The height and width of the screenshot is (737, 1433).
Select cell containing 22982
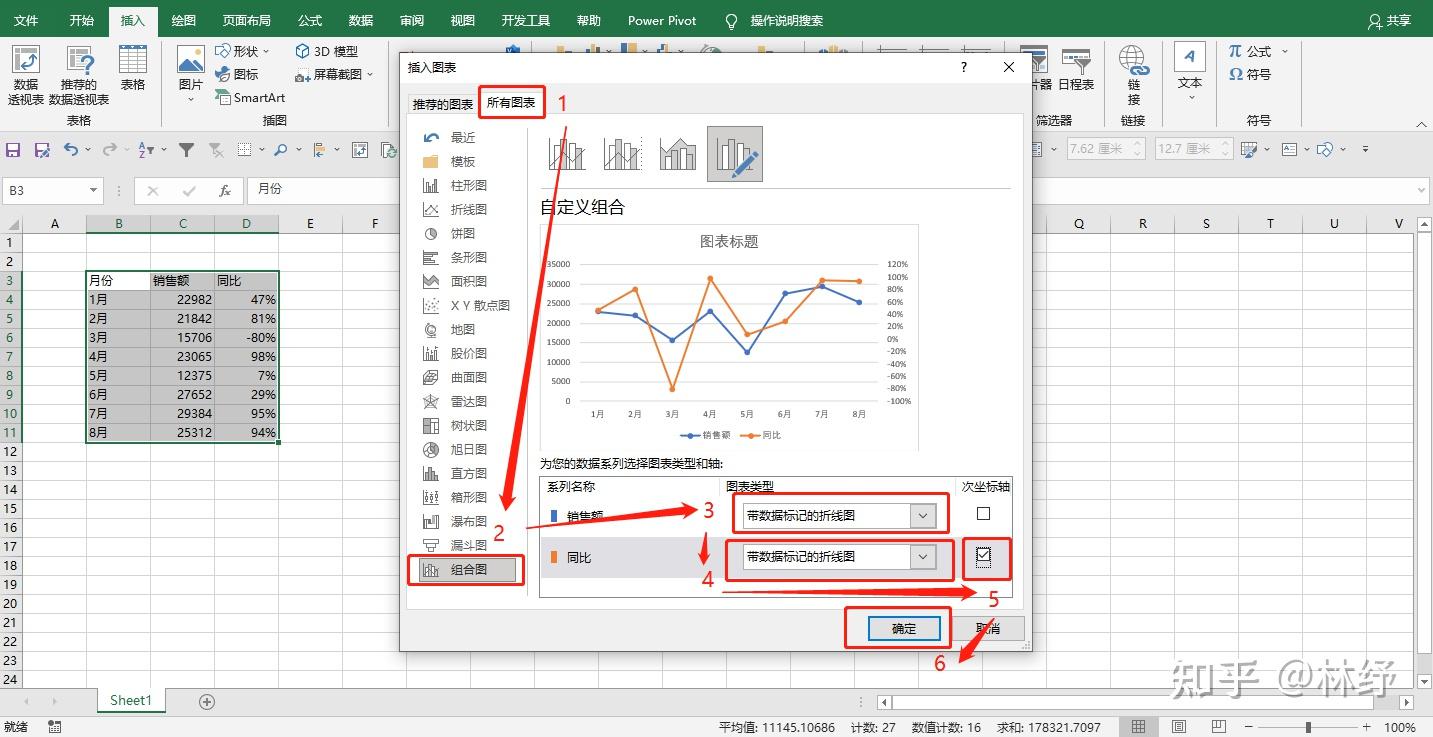182,300
